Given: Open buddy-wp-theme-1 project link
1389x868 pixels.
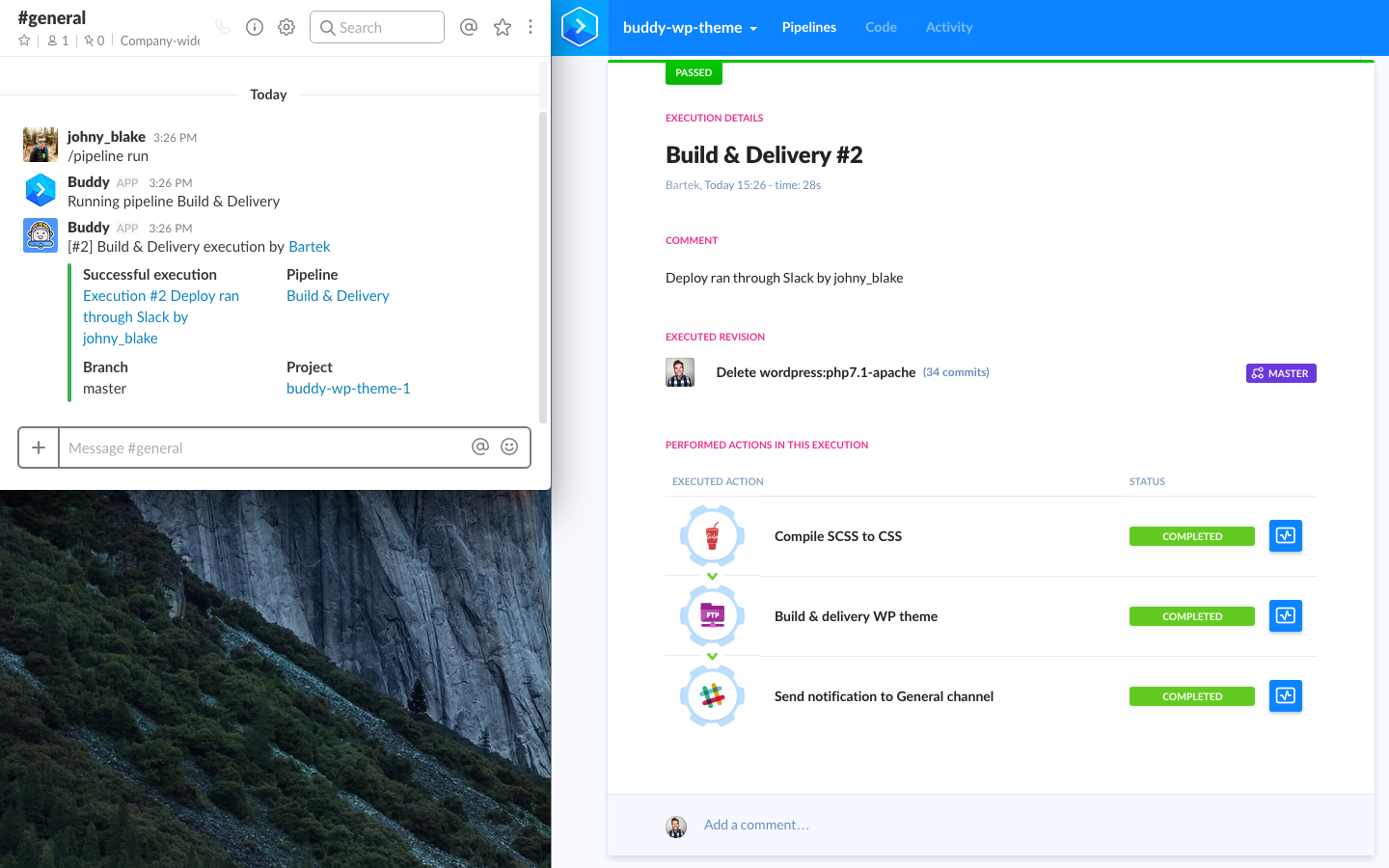Looking at the screenshot, I should click(348, 388).
